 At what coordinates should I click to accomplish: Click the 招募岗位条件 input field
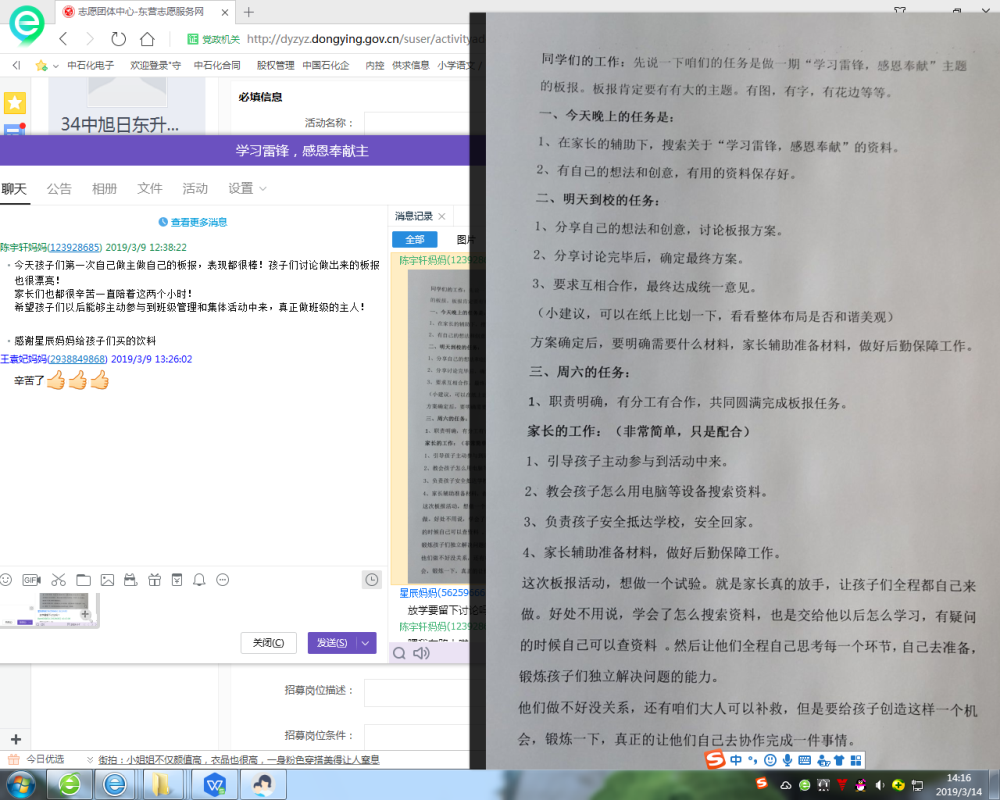(417, 736)
